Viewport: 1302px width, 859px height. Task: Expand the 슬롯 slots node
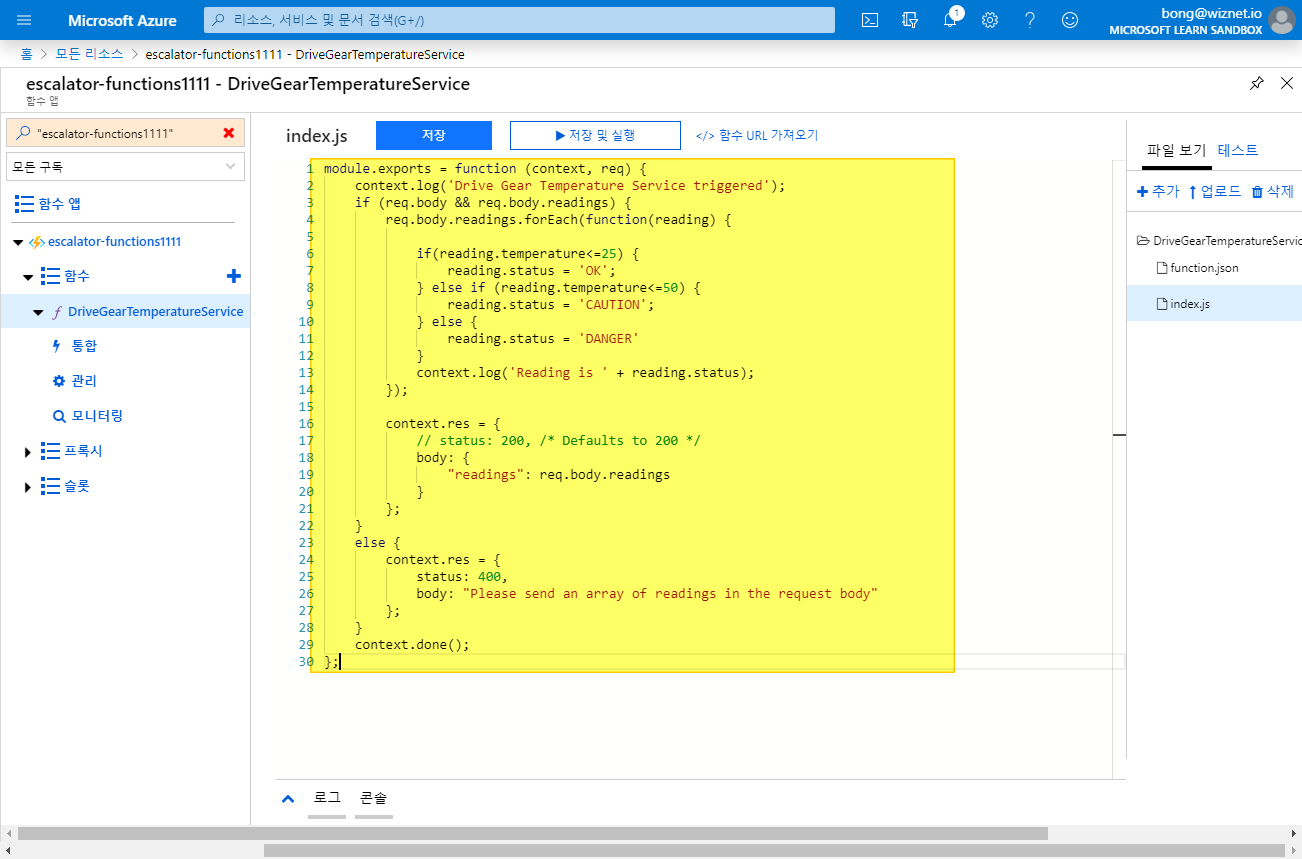(x=28, y=487)
